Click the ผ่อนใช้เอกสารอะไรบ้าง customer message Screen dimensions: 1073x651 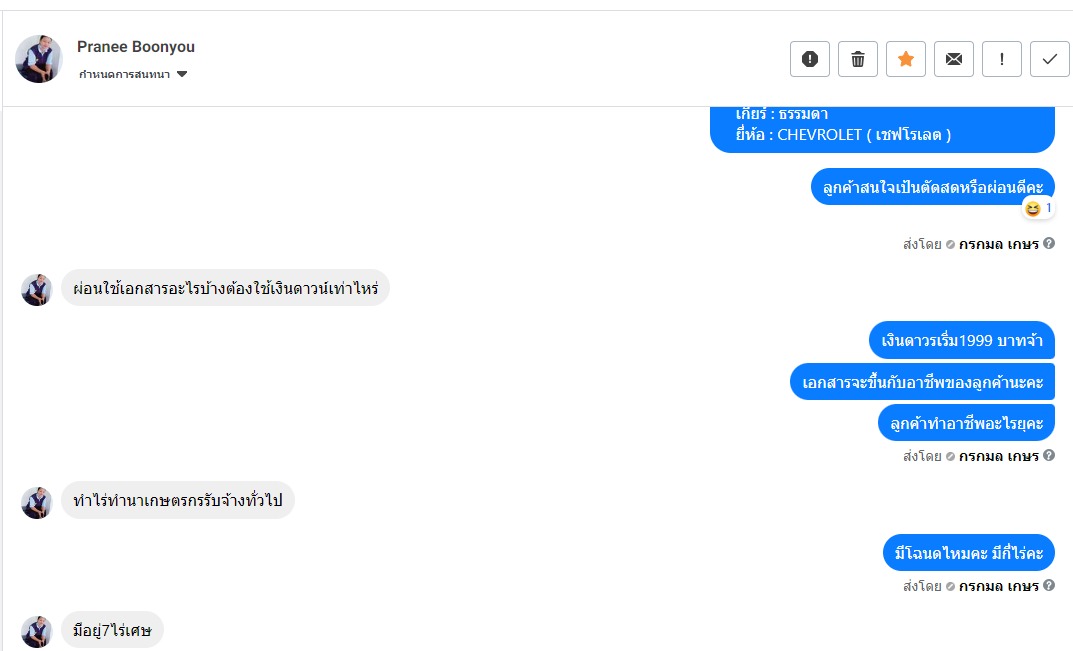tap(225, 289)
